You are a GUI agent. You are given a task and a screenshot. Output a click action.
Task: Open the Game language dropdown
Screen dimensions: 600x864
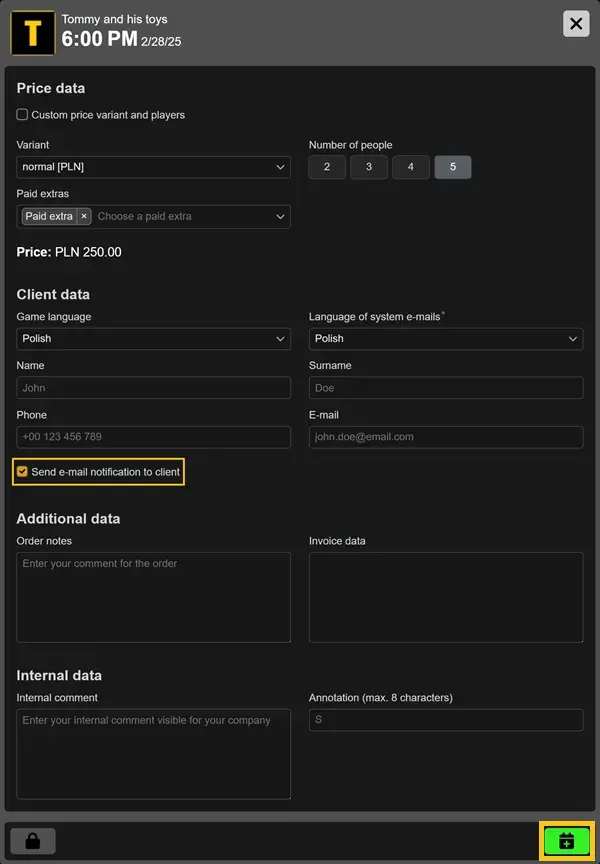coord(153,339)
